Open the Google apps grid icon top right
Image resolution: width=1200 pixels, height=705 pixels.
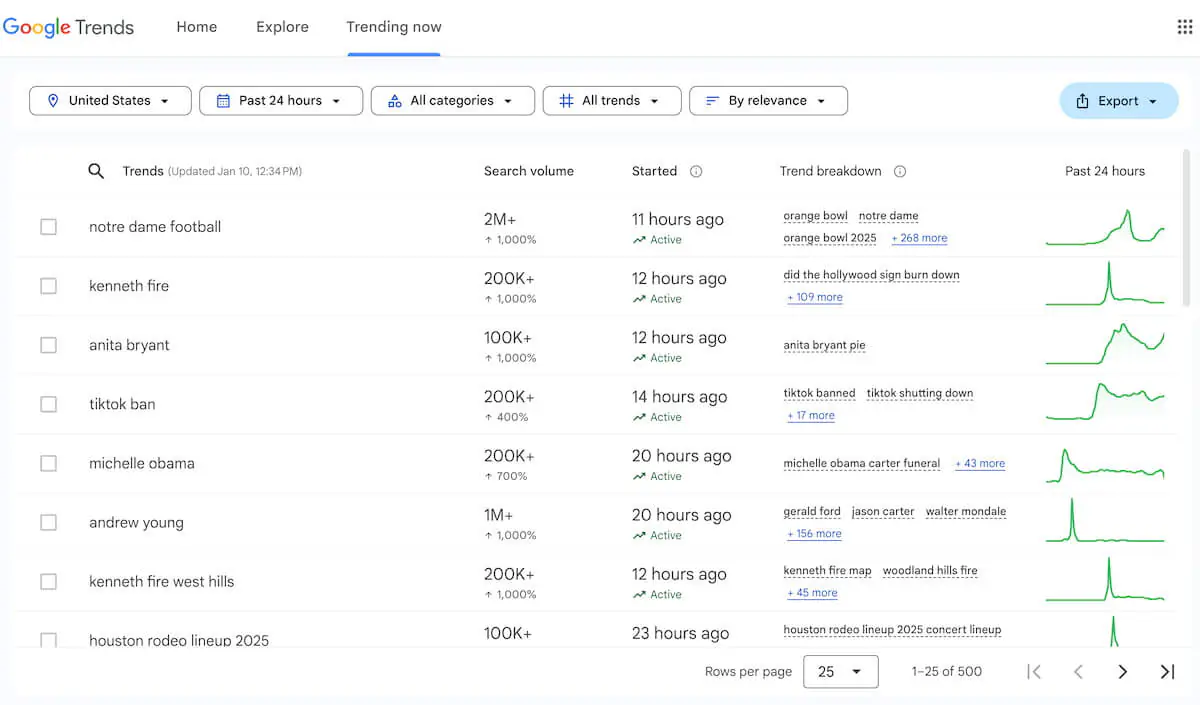coord(1183,27)
